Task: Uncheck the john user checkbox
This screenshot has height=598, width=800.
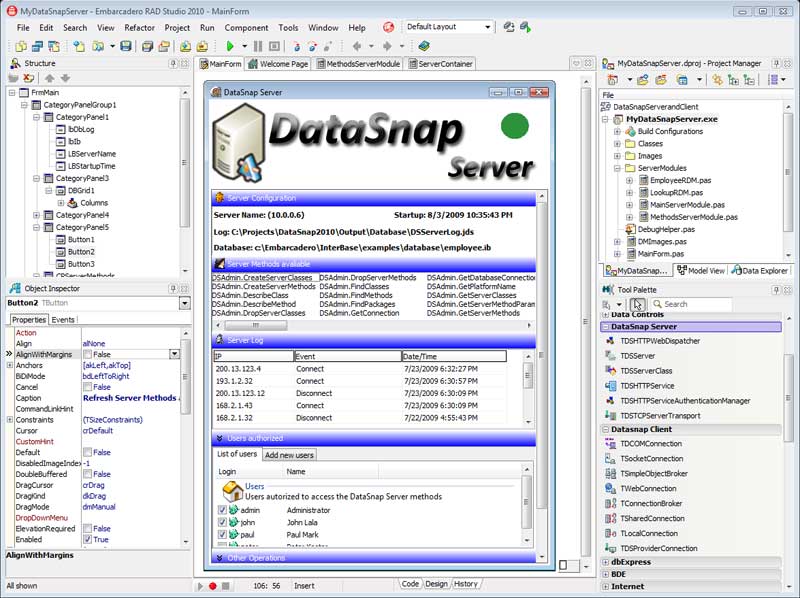Action: 222,522
